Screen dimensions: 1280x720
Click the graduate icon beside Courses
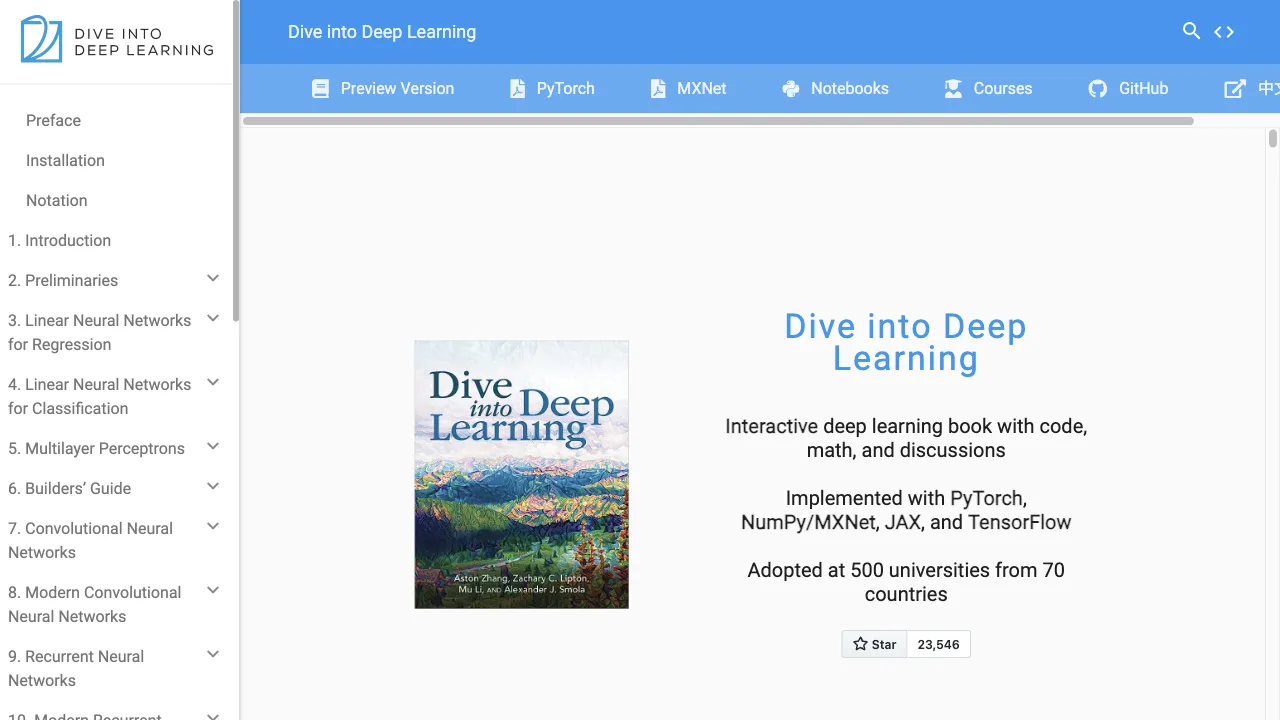953,89
